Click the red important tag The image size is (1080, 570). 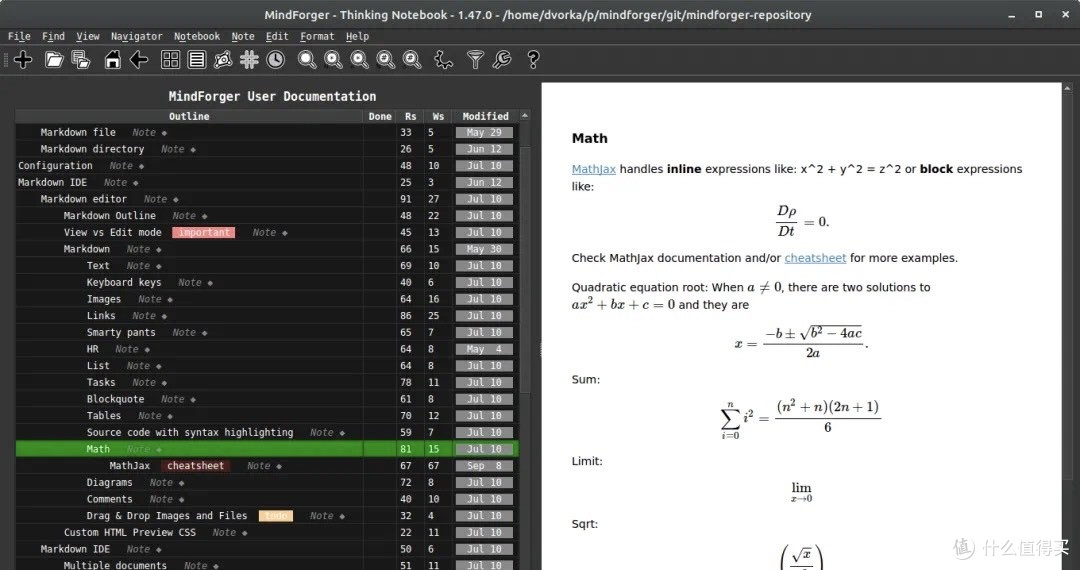click(203, 233)
